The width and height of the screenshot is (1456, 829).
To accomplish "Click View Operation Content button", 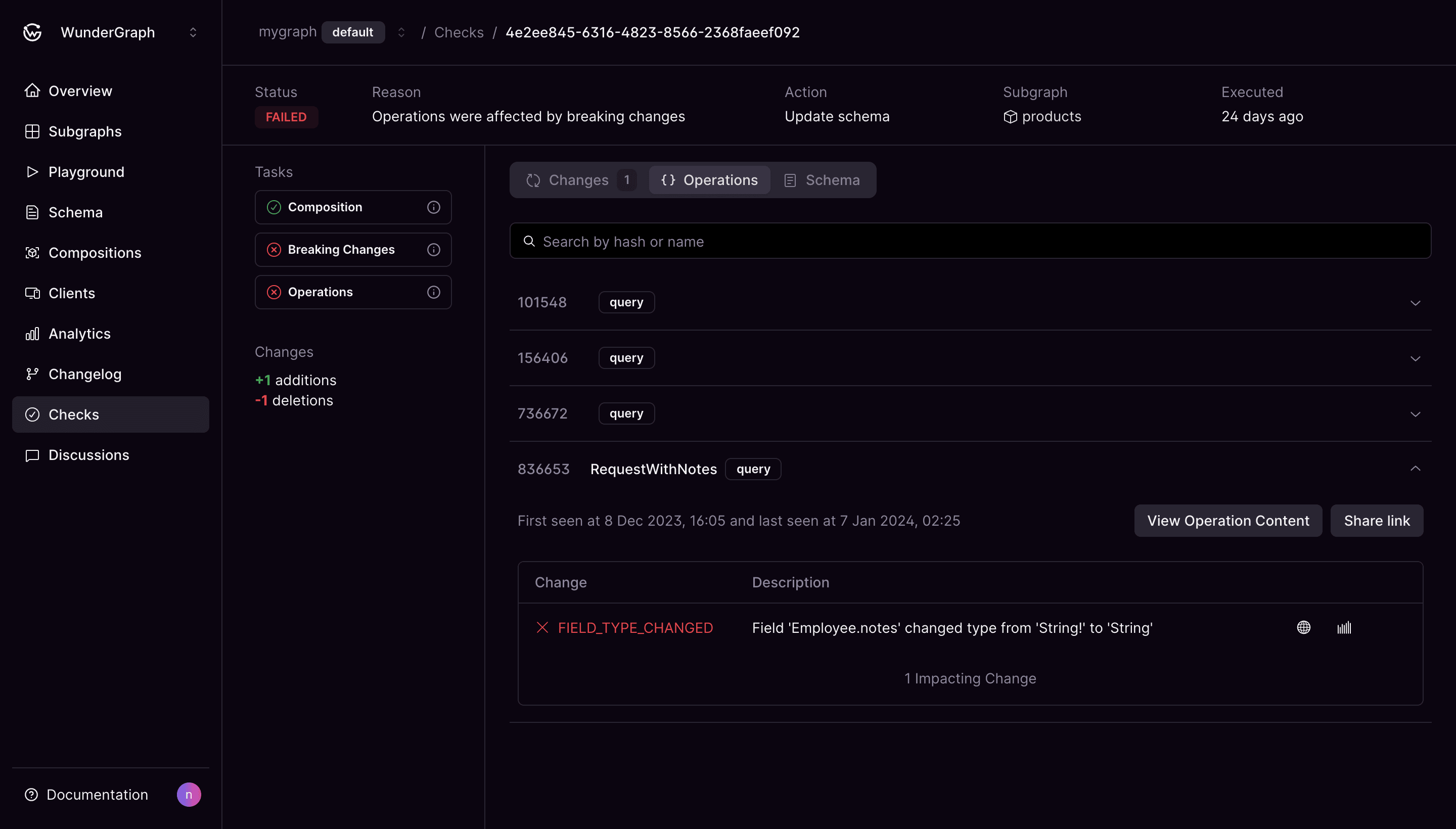I will point(1228,521).
